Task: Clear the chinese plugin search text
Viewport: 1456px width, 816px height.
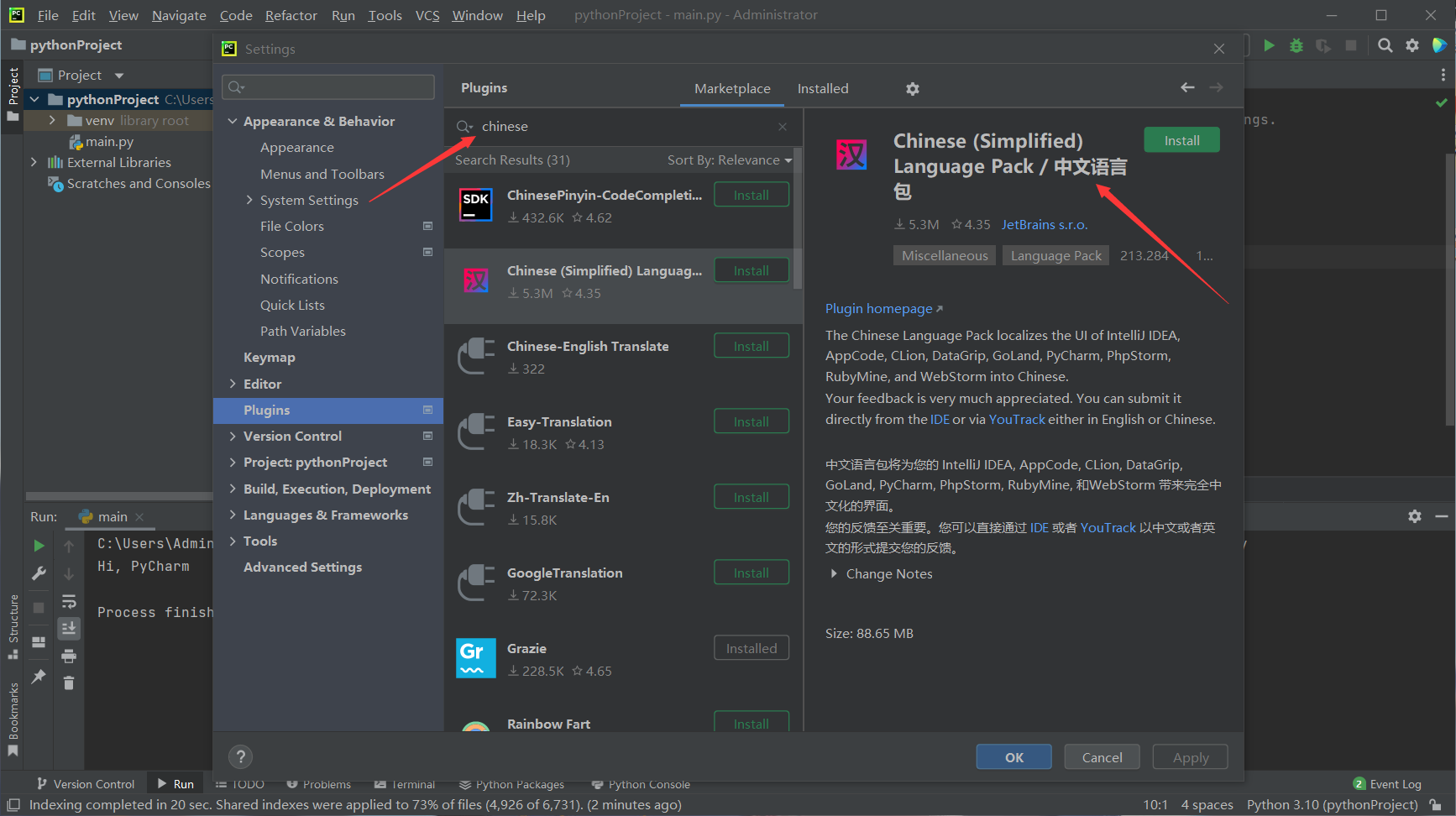Action: click(783, 127)
